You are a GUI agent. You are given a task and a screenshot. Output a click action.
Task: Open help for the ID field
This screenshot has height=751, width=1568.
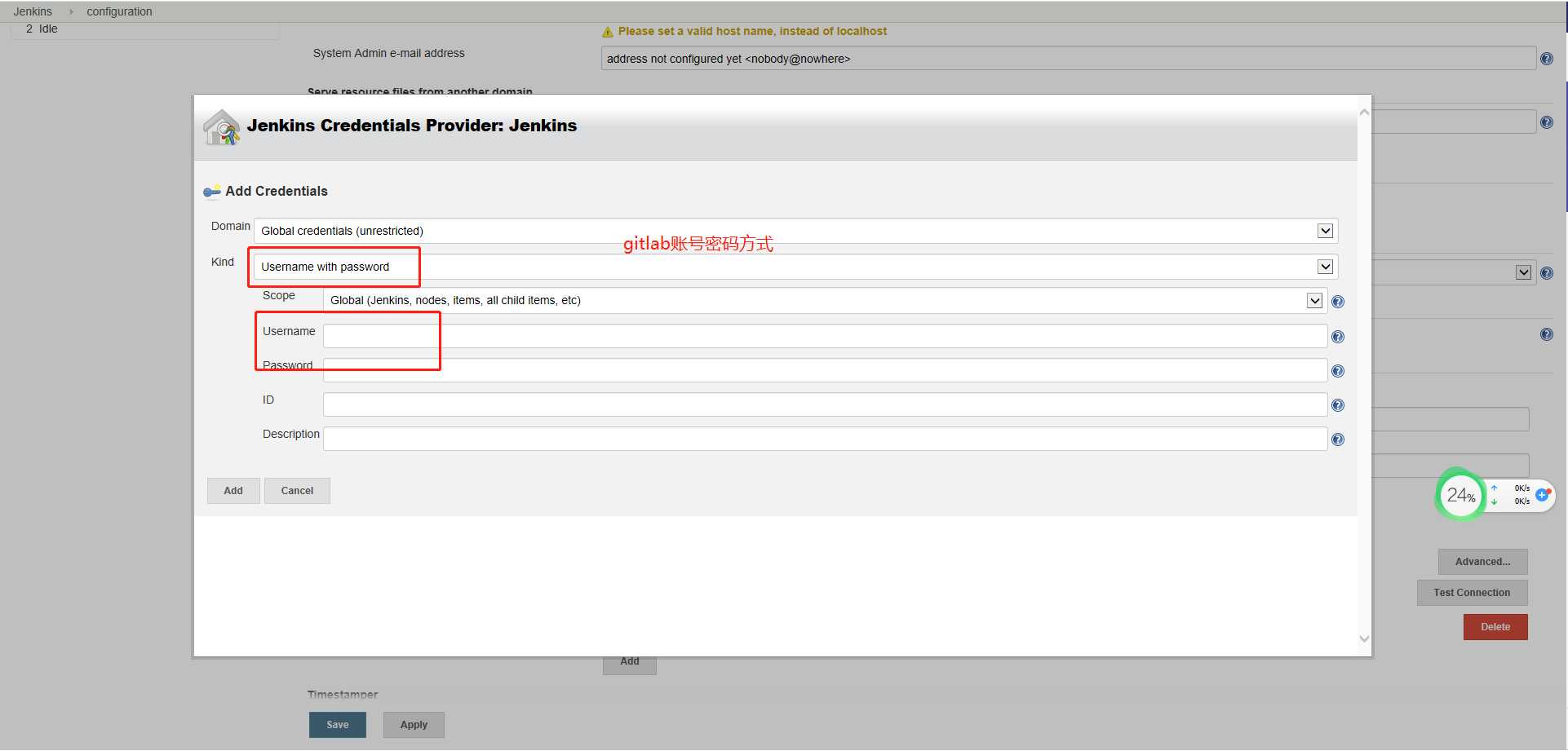click(x=1338, y=405)
